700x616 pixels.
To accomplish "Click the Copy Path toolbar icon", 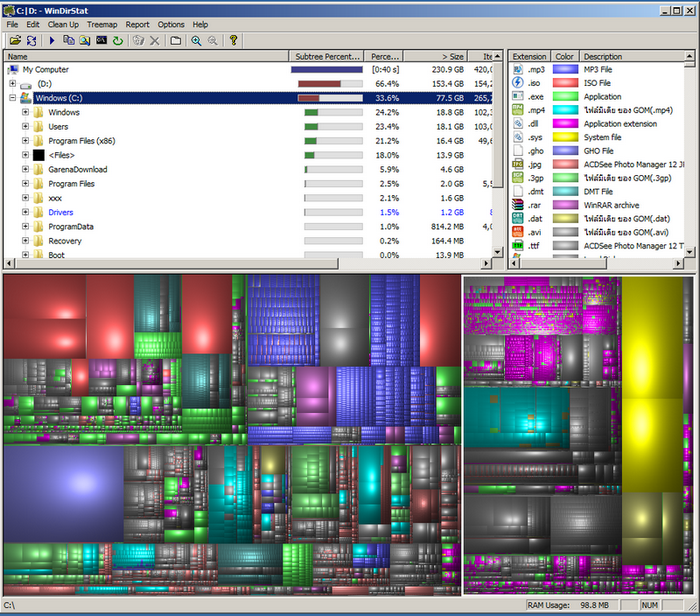I will click(68, 40).
